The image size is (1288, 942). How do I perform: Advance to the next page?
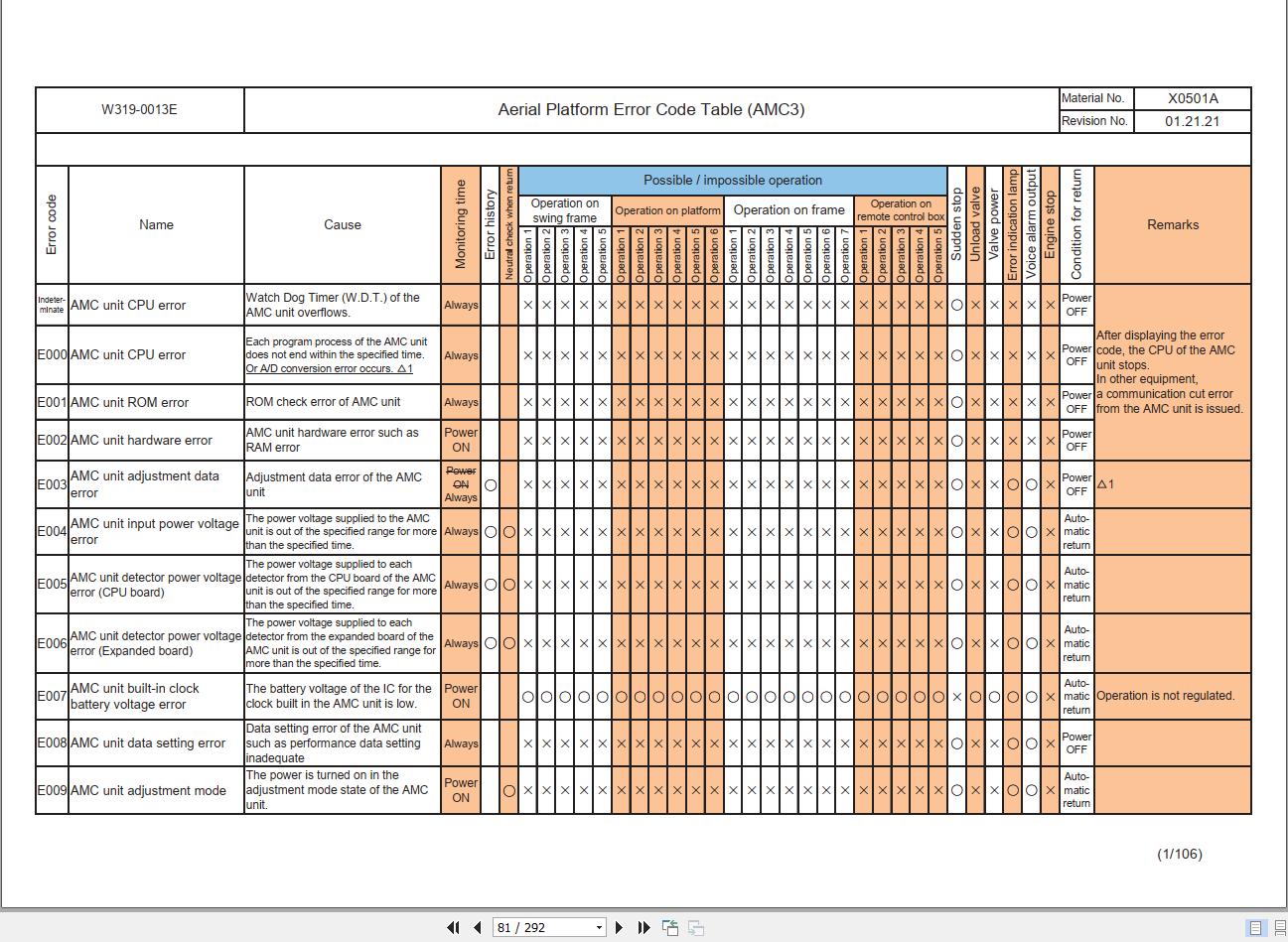pos(619,926)
